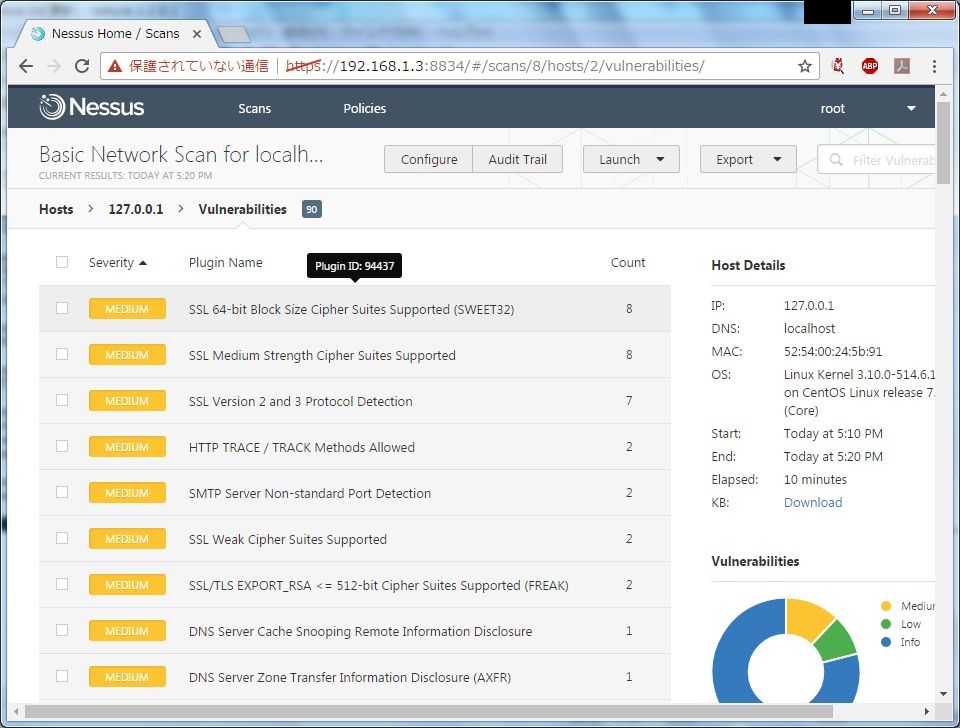Click the Severity sort arrow
The image size is (960, 728).
(x=143, y=263)
